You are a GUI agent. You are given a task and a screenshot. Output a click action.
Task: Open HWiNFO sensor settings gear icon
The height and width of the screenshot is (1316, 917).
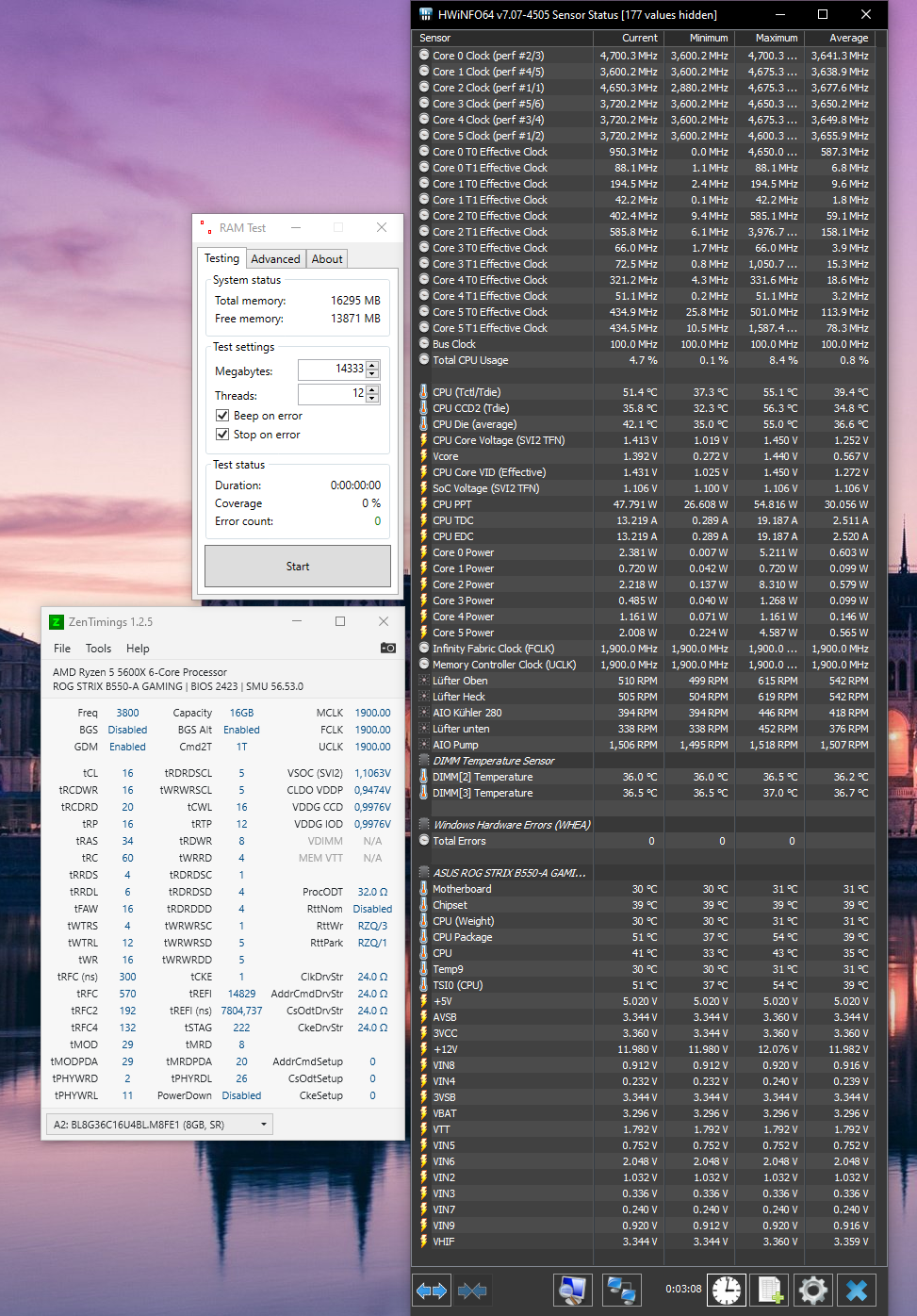pos(813,1290)
